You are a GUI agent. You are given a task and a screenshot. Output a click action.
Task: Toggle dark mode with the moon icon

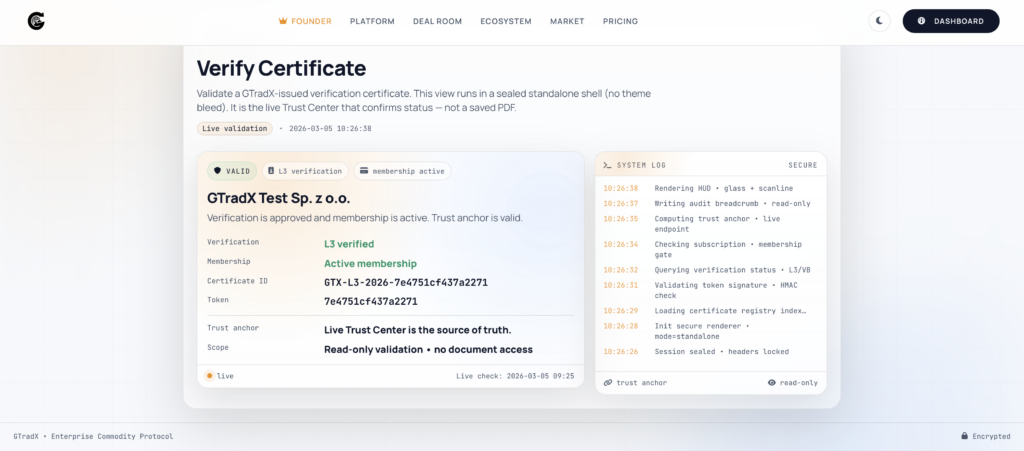(879, 21)
